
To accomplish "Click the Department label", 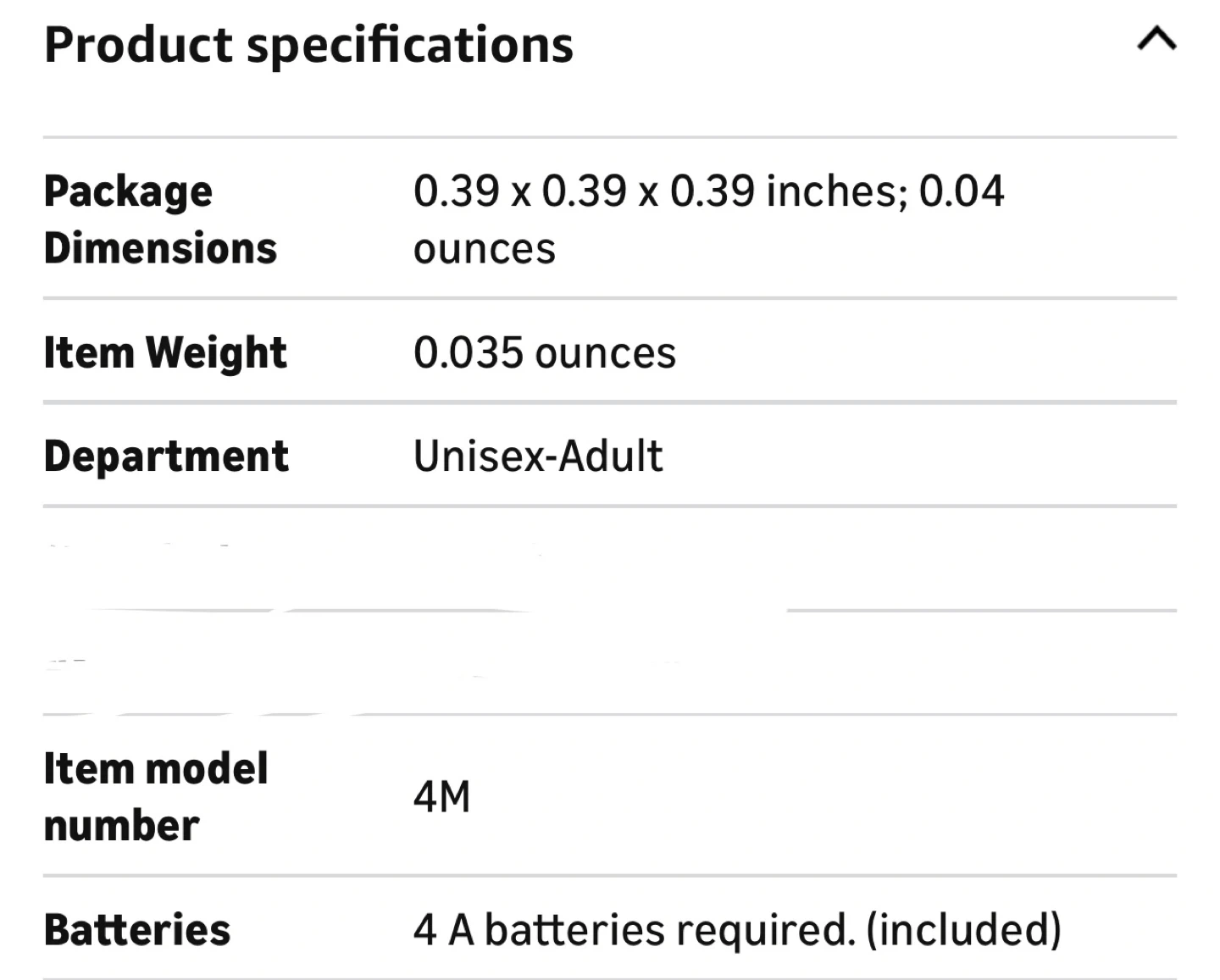I will (166, 457).
